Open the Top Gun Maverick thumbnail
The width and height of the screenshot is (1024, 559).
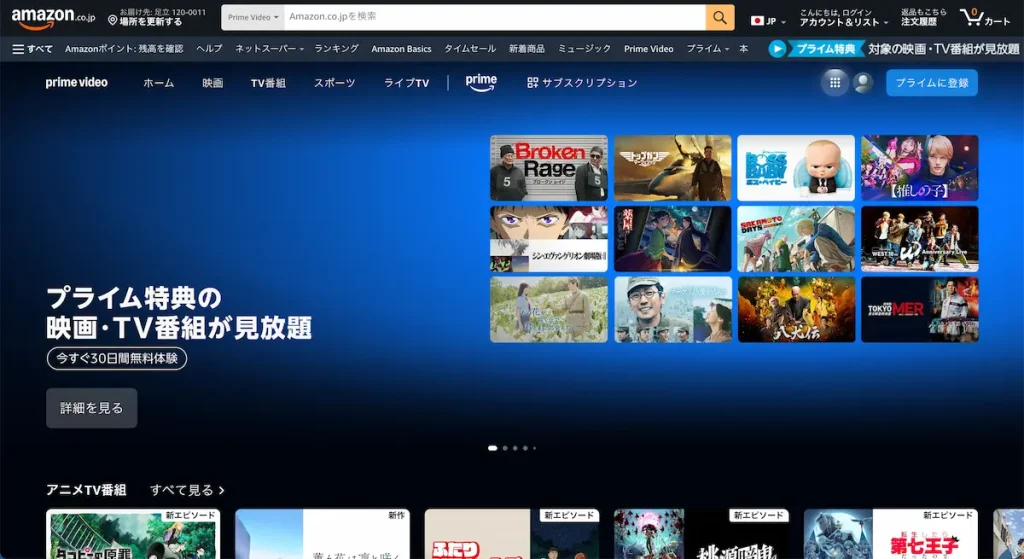[x=673, y=168]
